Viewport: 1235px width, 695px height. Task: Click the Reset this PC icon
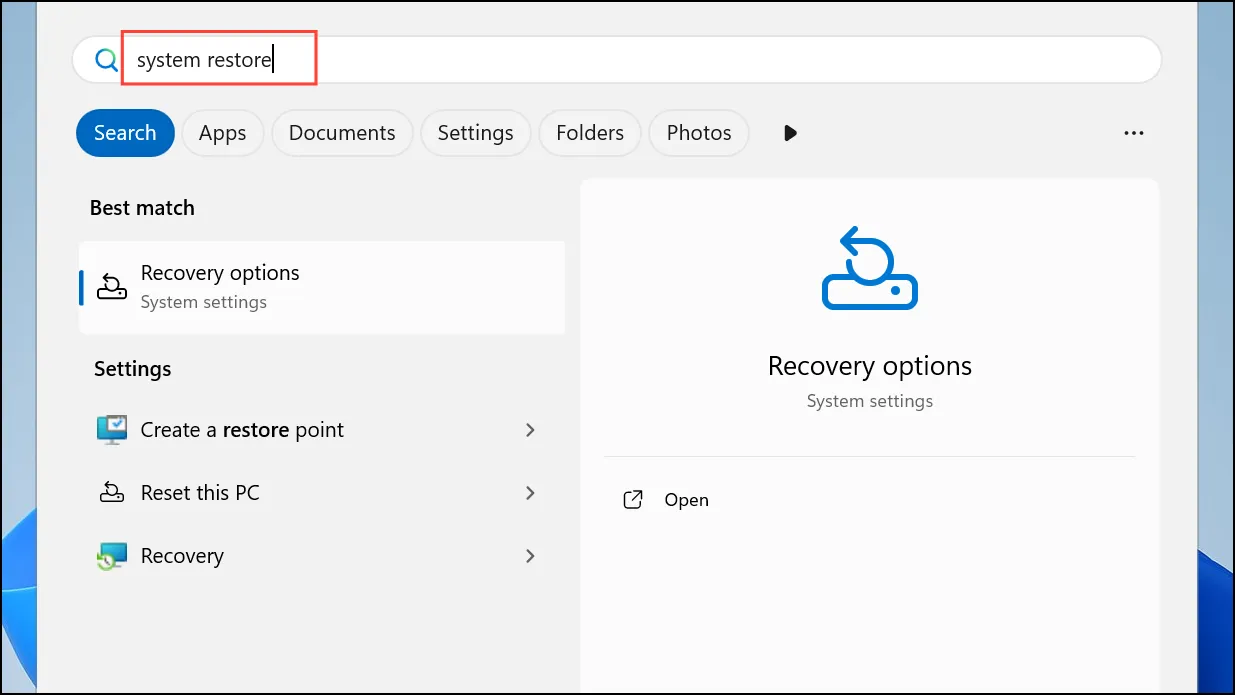[x=111, y=493]
